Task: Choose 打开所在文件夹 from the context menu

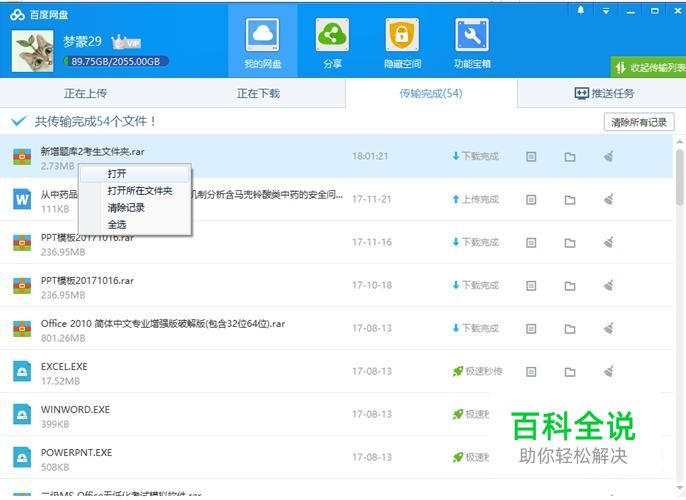Action: 135,191
